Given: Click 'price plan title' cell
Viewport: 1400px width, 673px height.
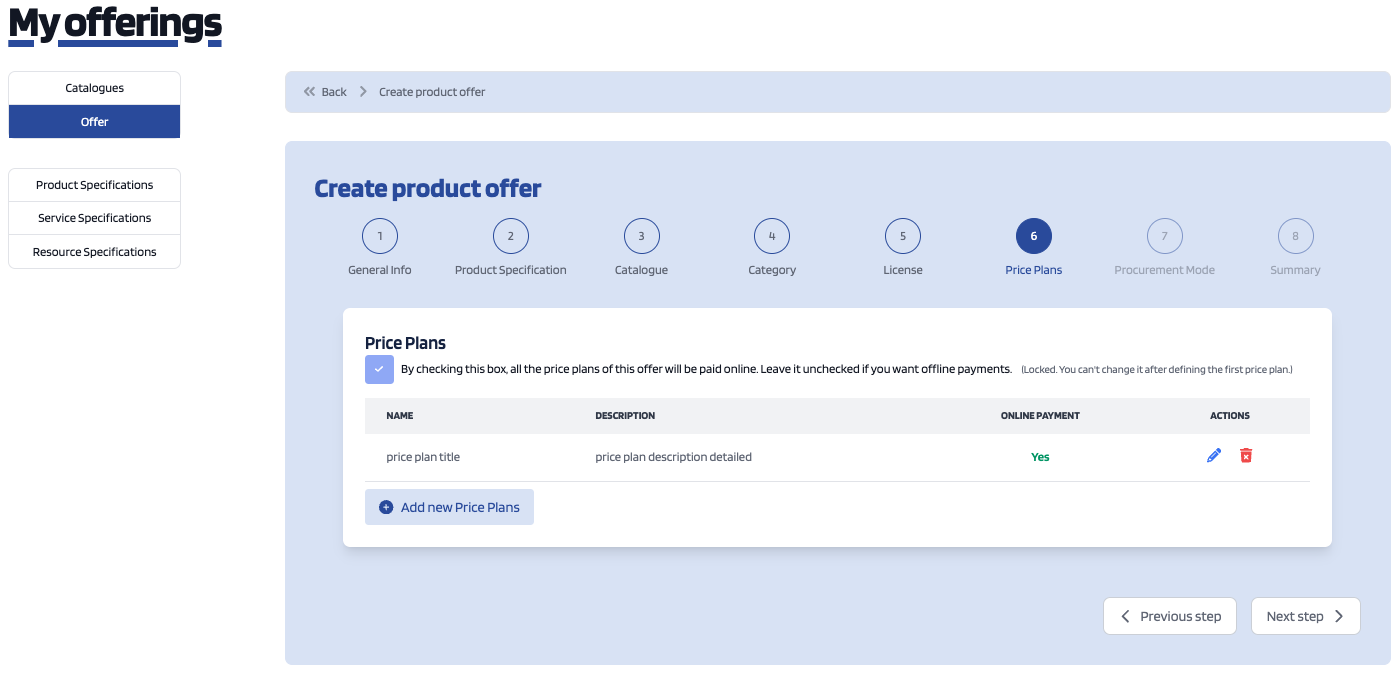Looking at the screenshot, I should (x=423, y=457).
